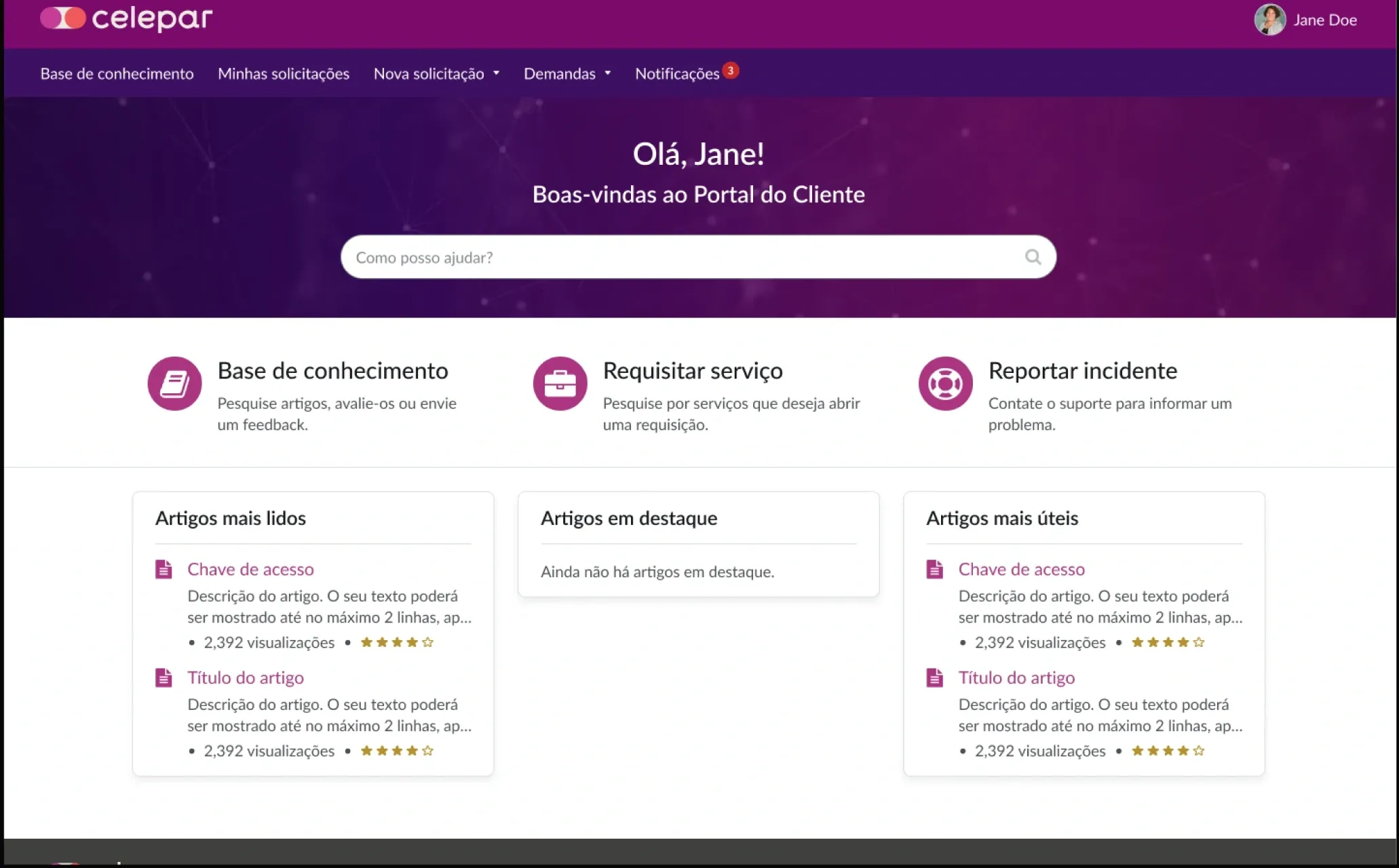Screen dimensions: 1399x868
Task: Click the Reportar incidente lifebuoy icon
Action: pos(945,384)
